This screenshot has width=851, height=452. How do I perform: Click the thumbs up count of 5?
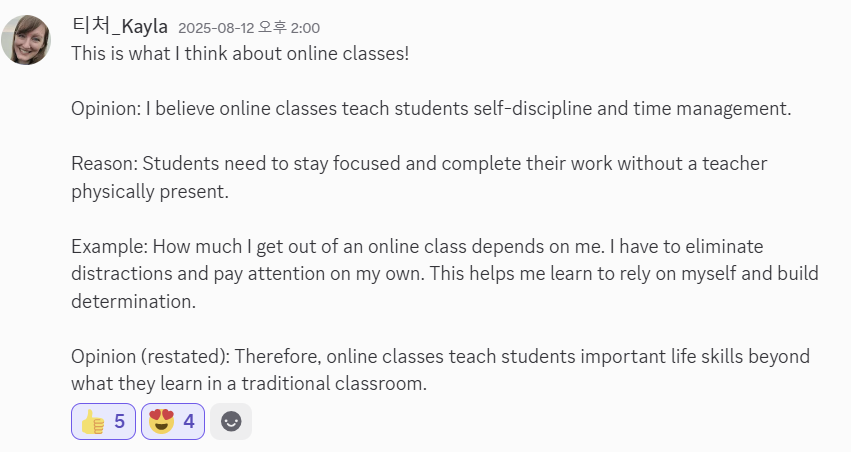(119, 422)
